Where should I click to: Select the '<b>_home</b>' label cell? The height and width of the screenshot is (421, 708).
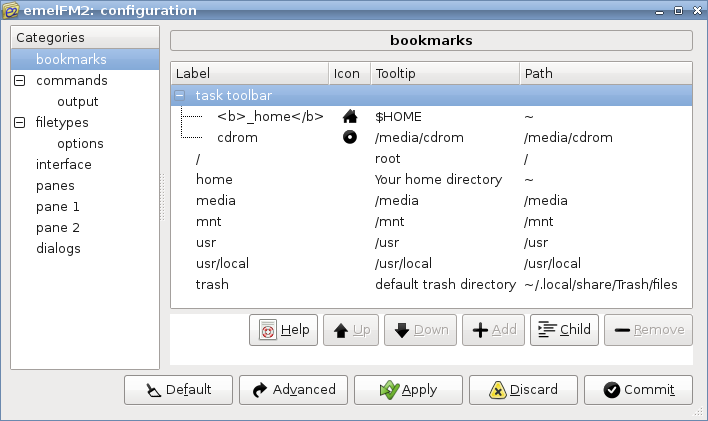tap(270, 117)
